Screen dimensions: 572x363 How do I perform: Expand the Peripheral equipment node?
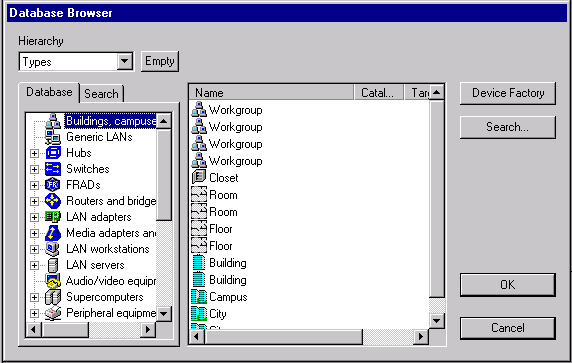pyautogui.click(x=34, y=313)
